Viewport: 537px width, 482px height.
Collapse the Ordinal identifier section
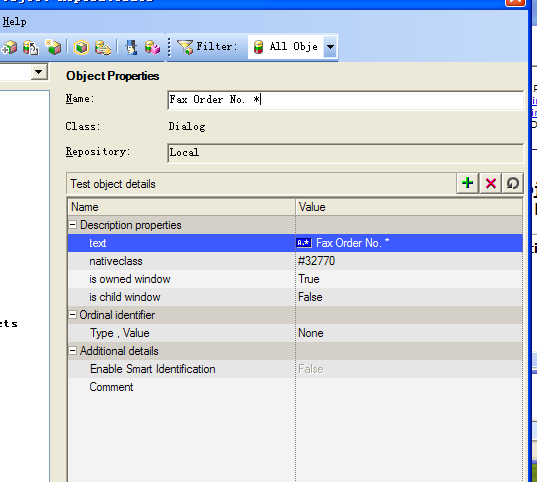pyautogui.click(x=72, y=315)
